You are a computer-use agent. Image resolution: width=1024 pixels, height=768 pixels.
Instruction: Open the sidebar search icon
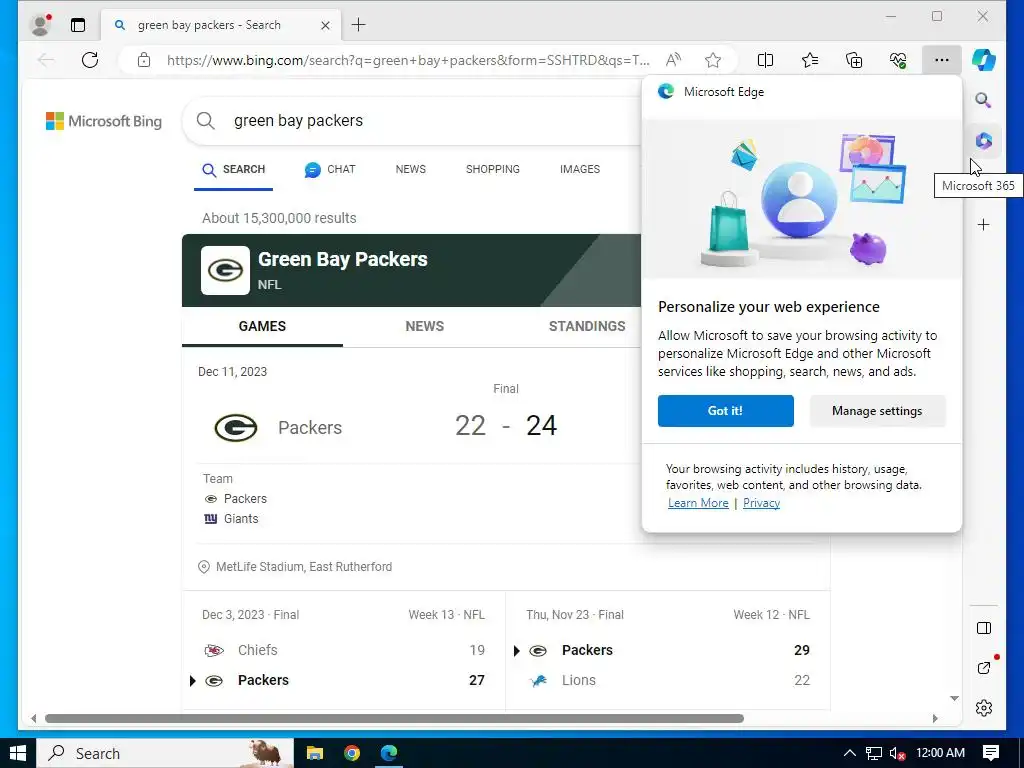click(x=984, y=100)
